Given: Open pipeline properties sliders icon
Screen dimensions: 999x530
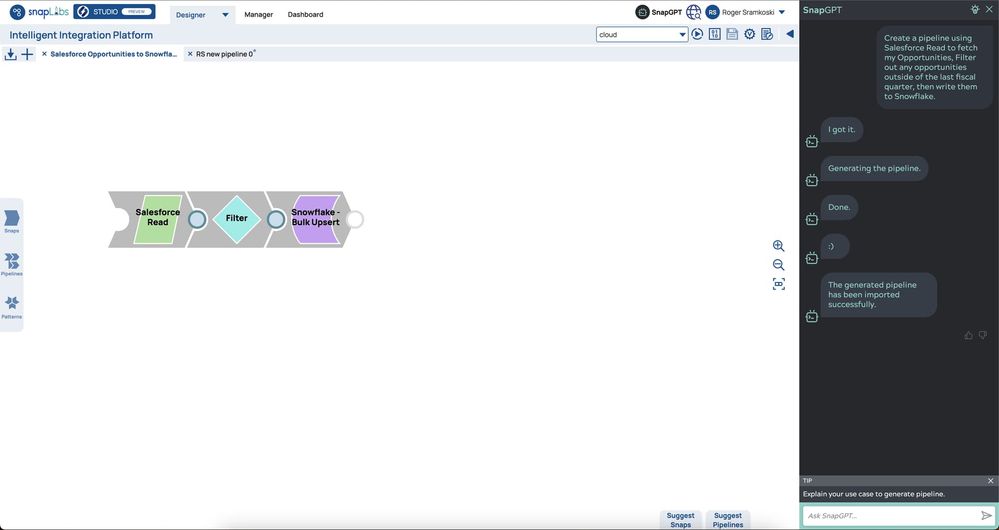Looking at the screenshot, I should (x=714, y=34).
